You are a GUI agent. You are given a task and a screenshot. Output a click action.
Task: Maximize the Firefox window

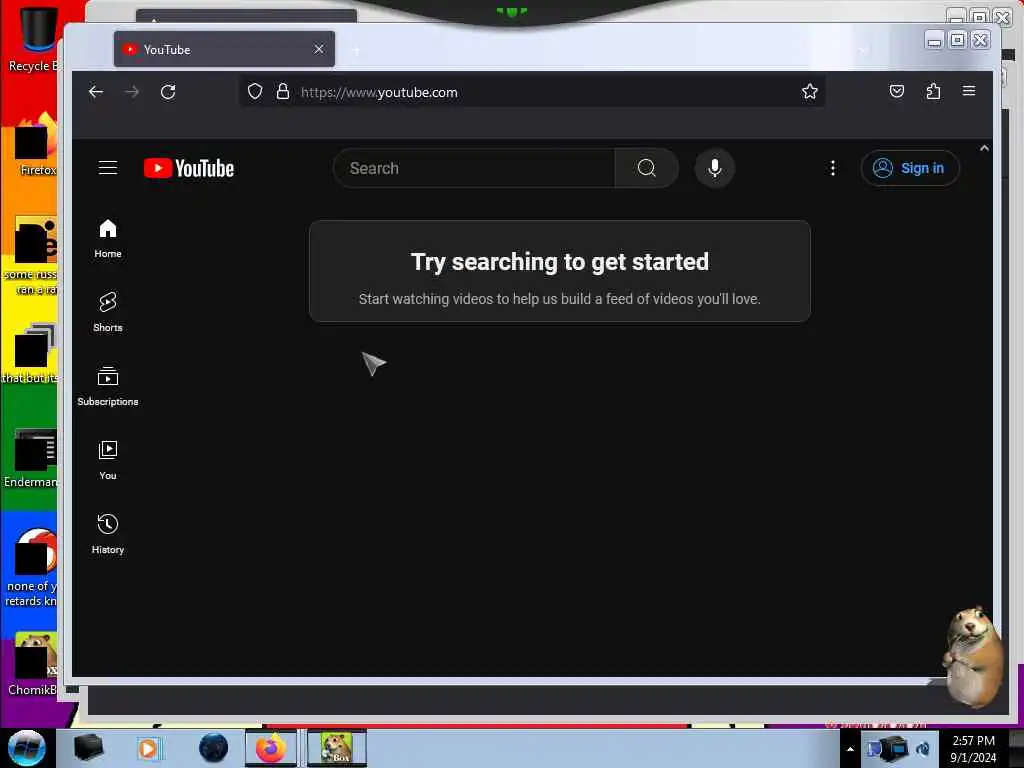click(957, 40)
